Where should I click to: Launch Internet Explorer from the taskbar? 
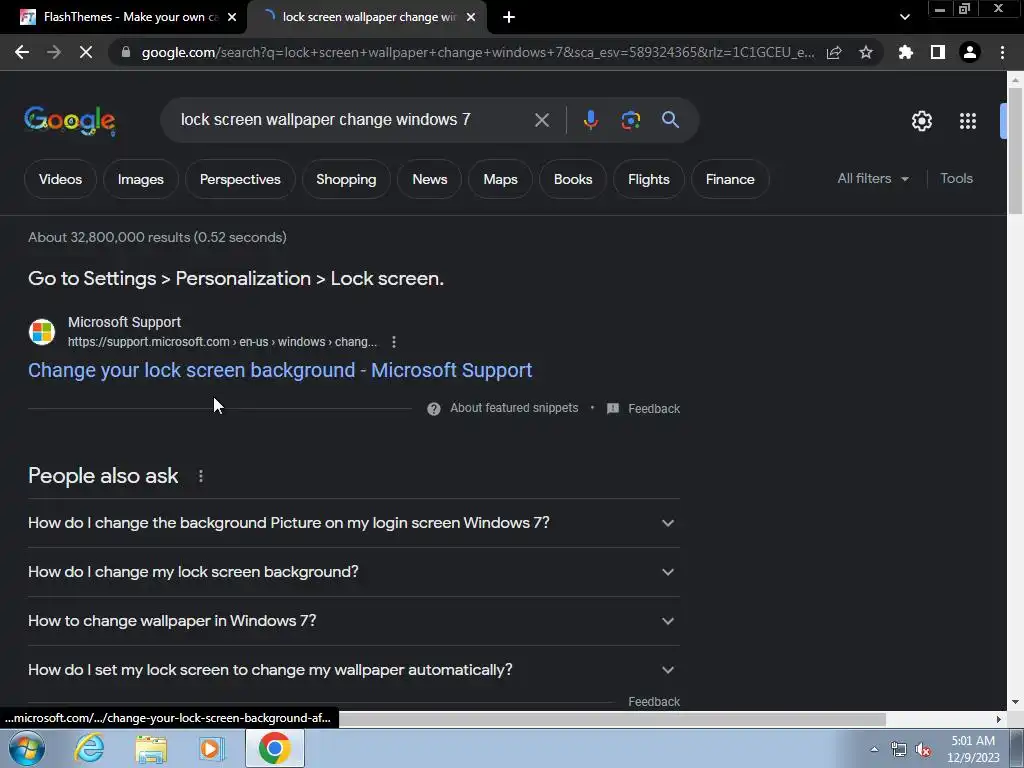(x=89, y=748)
